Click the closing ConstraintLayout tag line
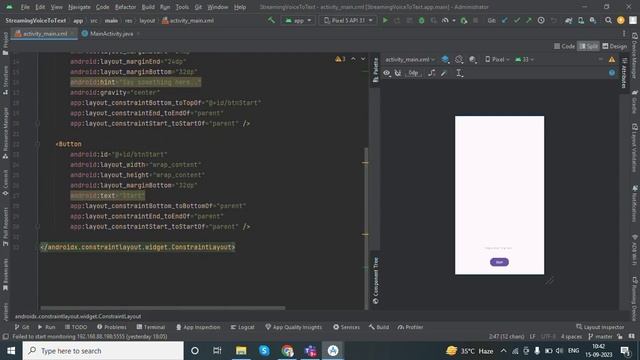The image size is (640, 360). [x=138, y=247]
